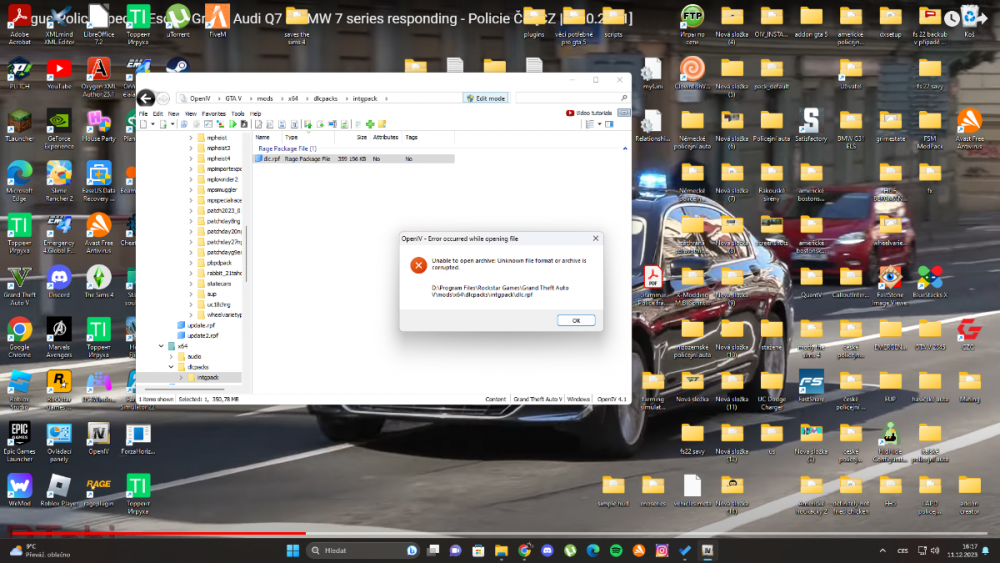Screen dimensions: 1000x563
Task: Open the Video tutorials link
Action: [x=591, y=113]
